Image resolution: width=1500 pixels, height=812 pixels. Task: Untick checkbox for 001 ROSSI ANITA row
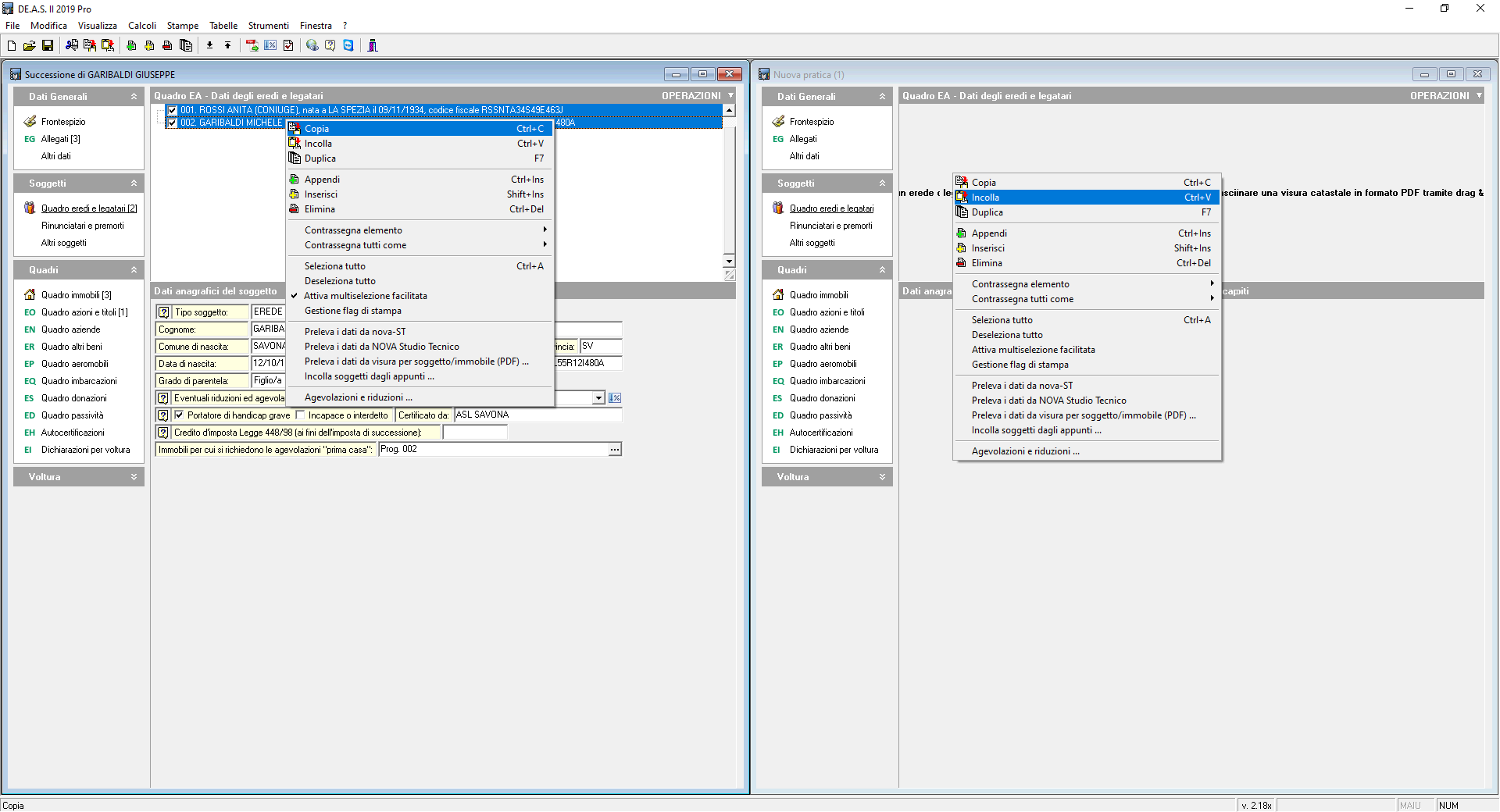click(173, 110)
